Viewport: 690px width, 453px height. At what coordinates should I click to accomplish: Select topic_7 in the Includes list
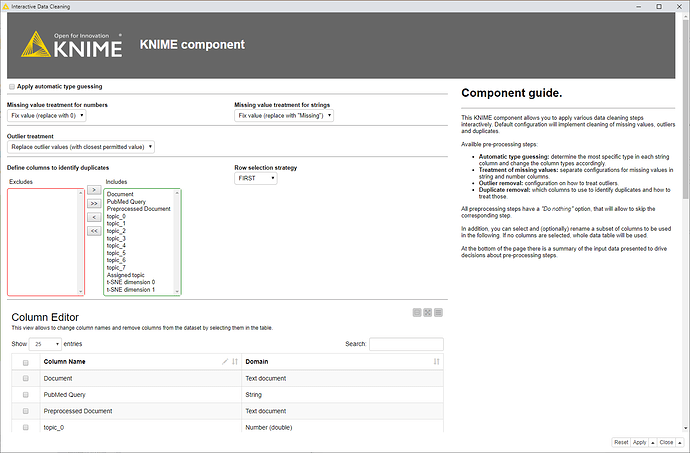click(x=116, y=268)
